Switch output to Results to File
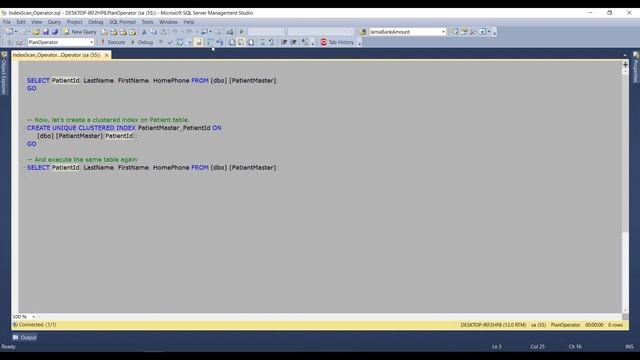 pos(251,42)
